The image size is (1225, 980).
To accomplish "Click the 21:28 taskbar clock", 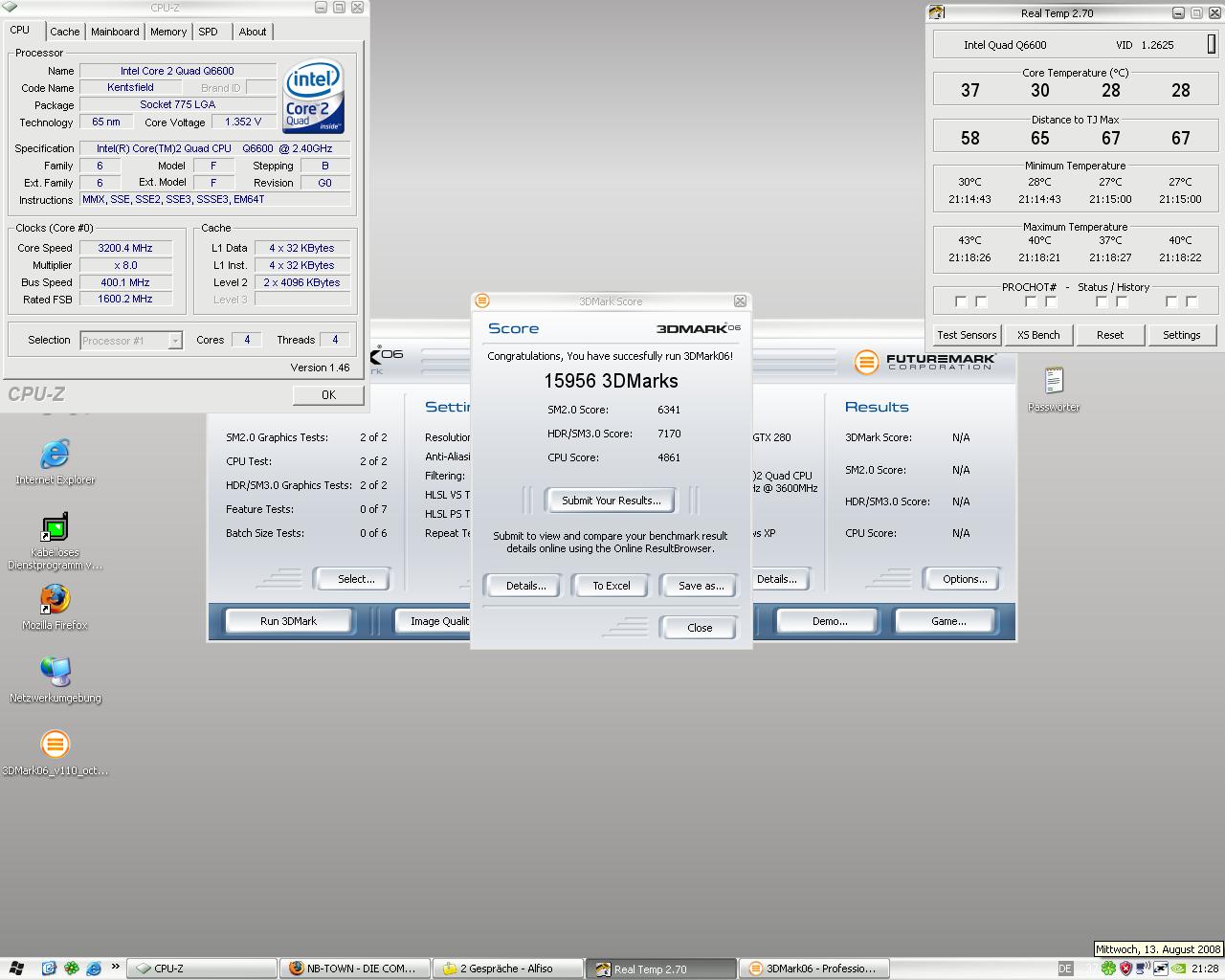I will click(x=1205, y=969).
